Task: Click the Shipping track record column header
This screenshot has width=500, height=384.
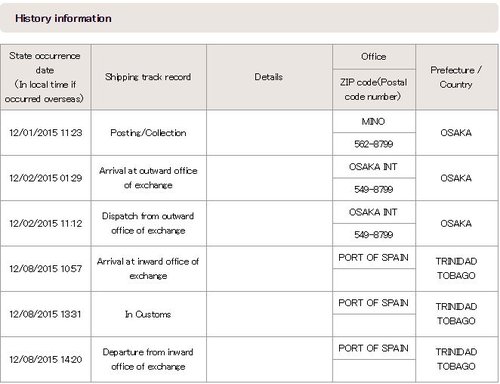Action: point(148,77)
